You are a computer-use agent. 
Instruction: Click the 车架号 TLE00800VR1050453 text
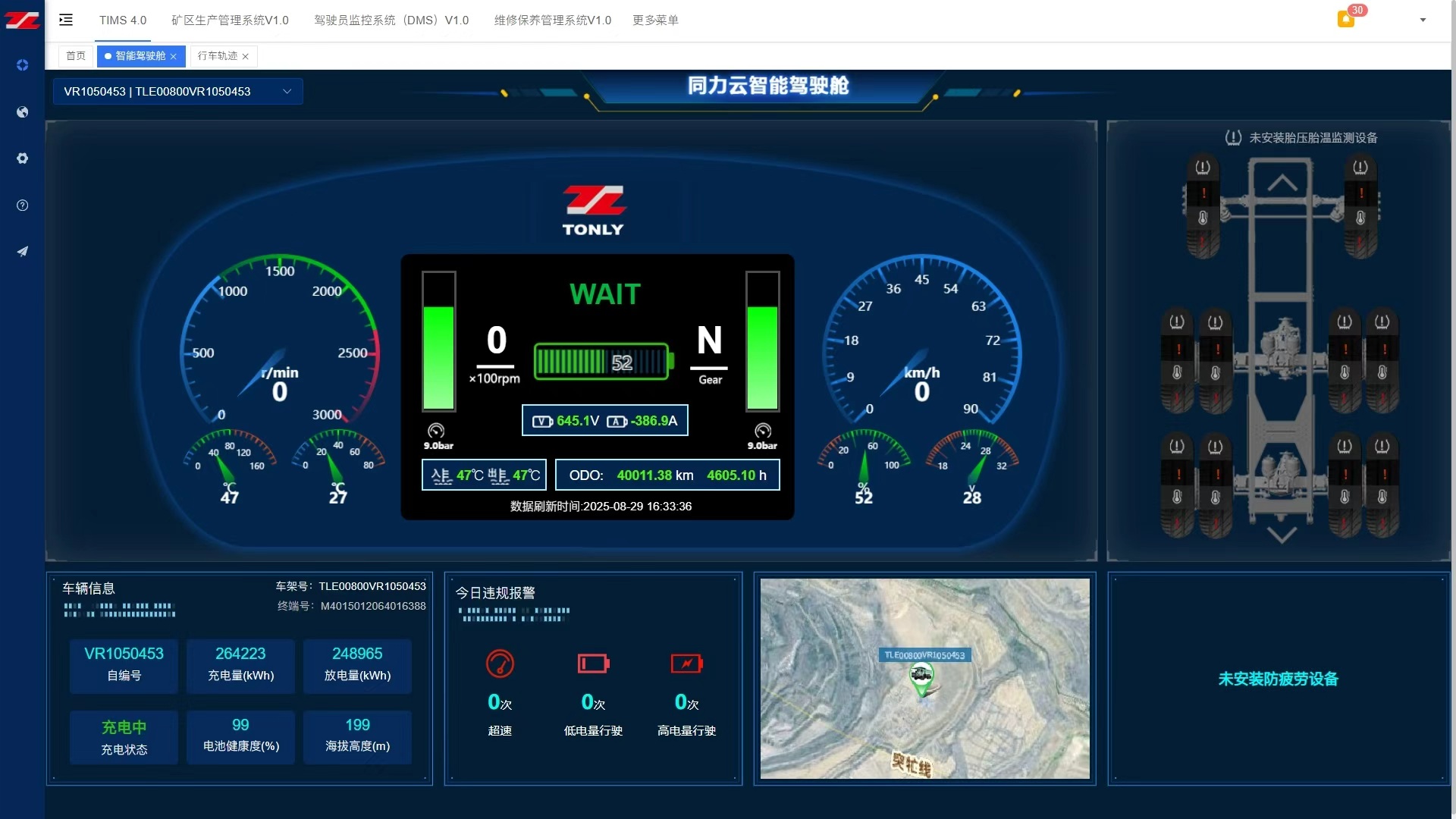click(350, 586)
